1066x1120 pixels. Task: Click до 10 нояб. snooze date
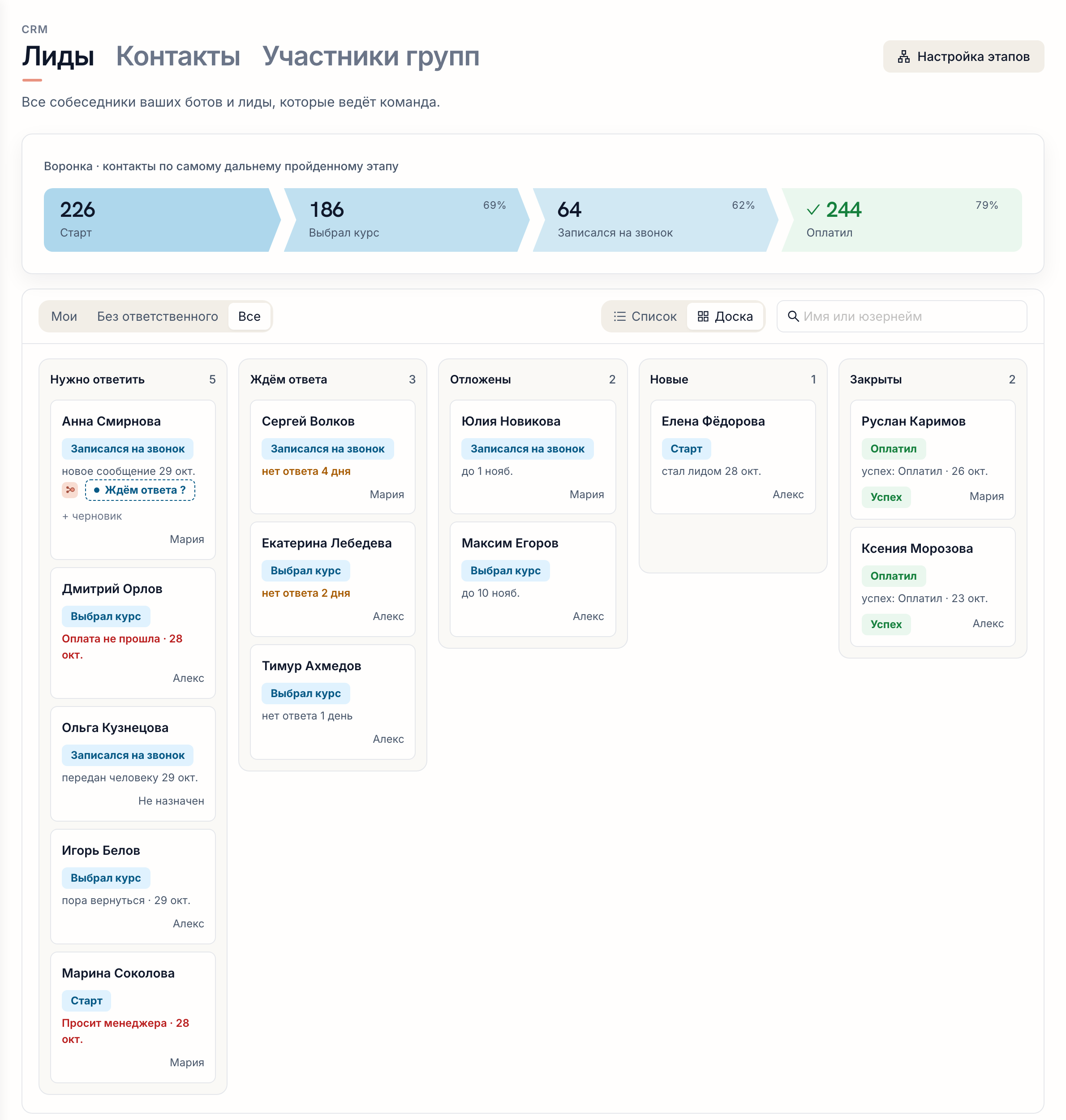click(x=490, y=593)
